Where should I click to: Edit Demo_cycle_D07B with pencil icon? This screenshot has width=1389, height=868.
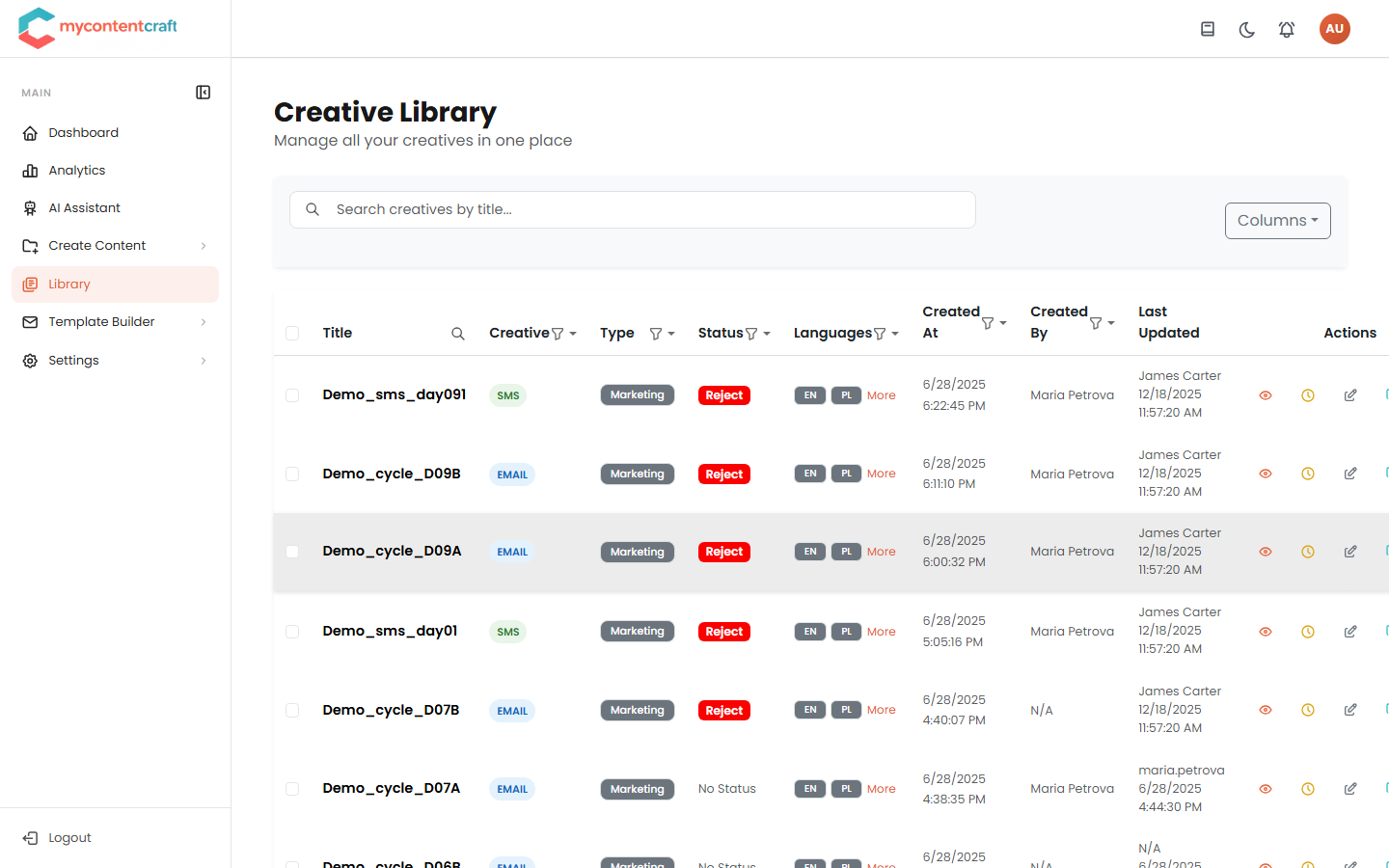[x=1350, y=710]
